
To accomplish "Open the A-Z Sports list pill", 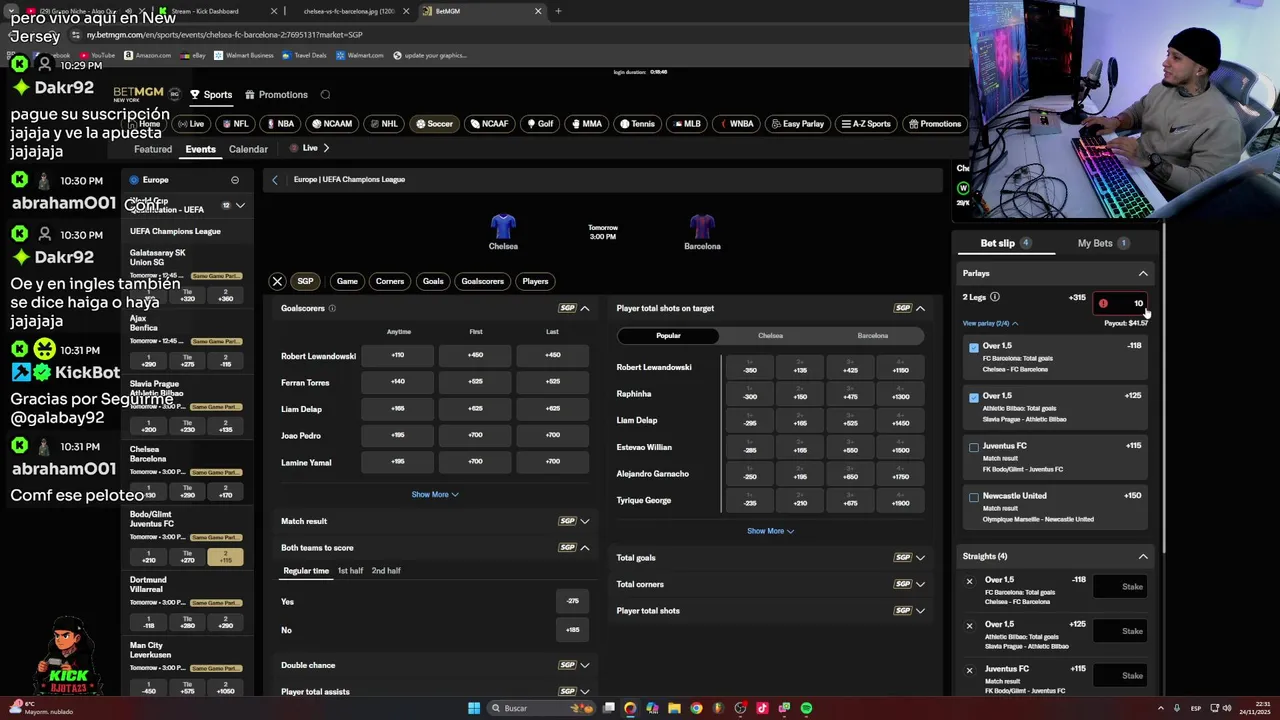I will (866, 124).
